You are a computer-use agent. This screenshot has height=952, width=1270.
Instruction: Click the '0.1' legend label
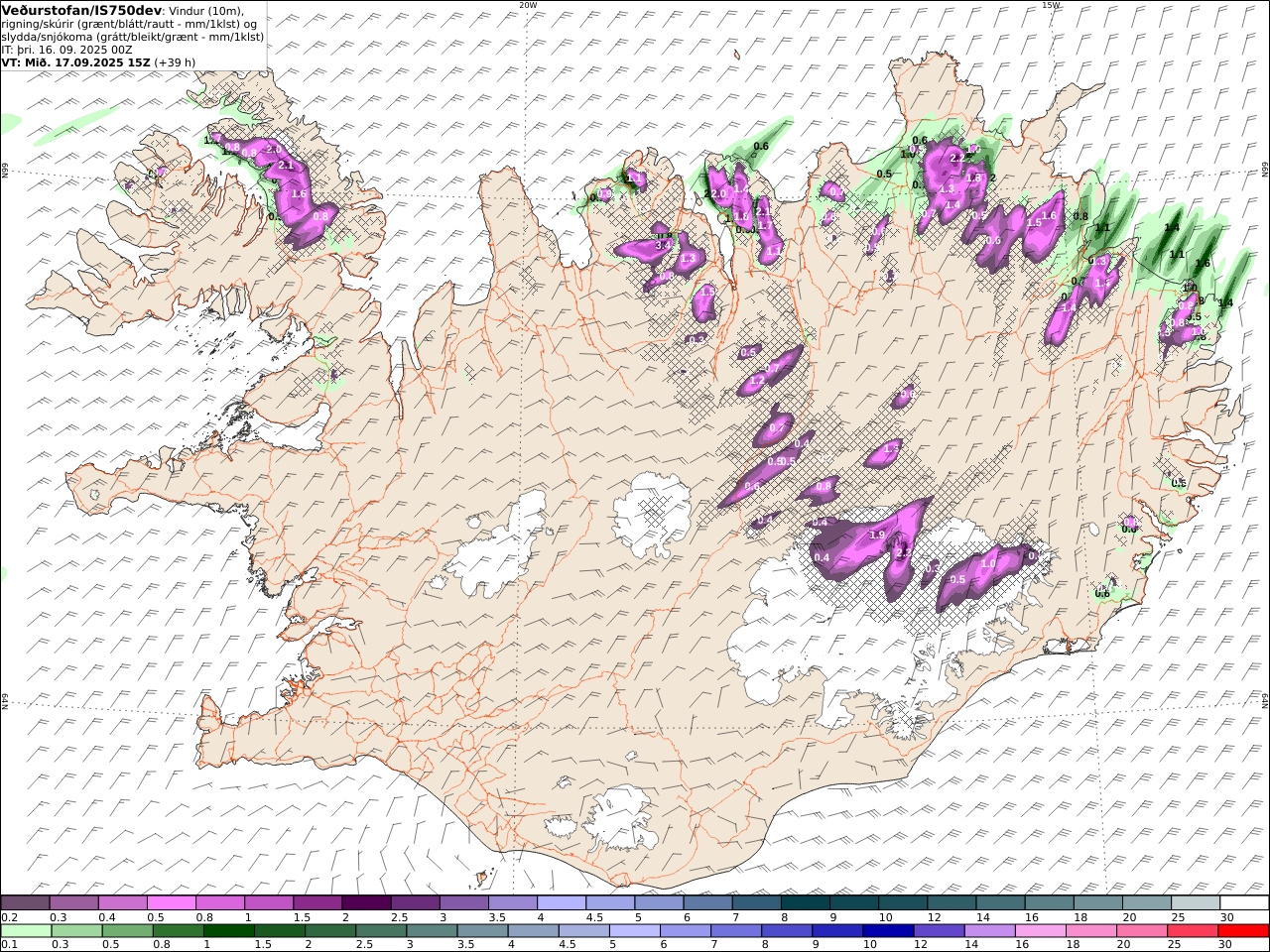pyautogui.click(x=8, y=945)
